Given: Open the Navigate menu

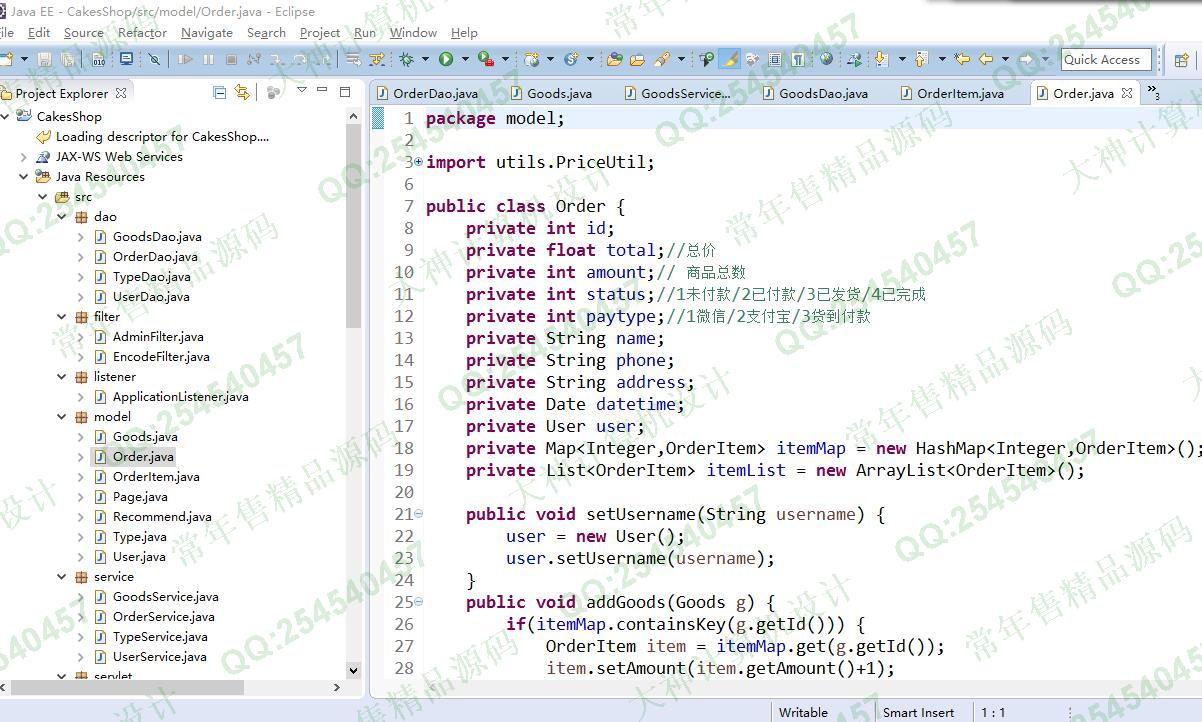Looking at the screenshot, I should pyautogui.click(x=207, y=32).
